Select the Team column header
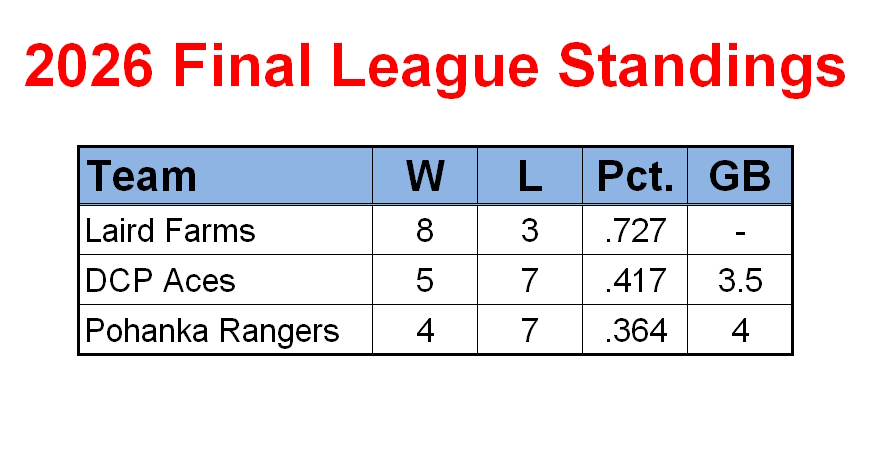Viewport: 871px width, 453px height. 226,176
